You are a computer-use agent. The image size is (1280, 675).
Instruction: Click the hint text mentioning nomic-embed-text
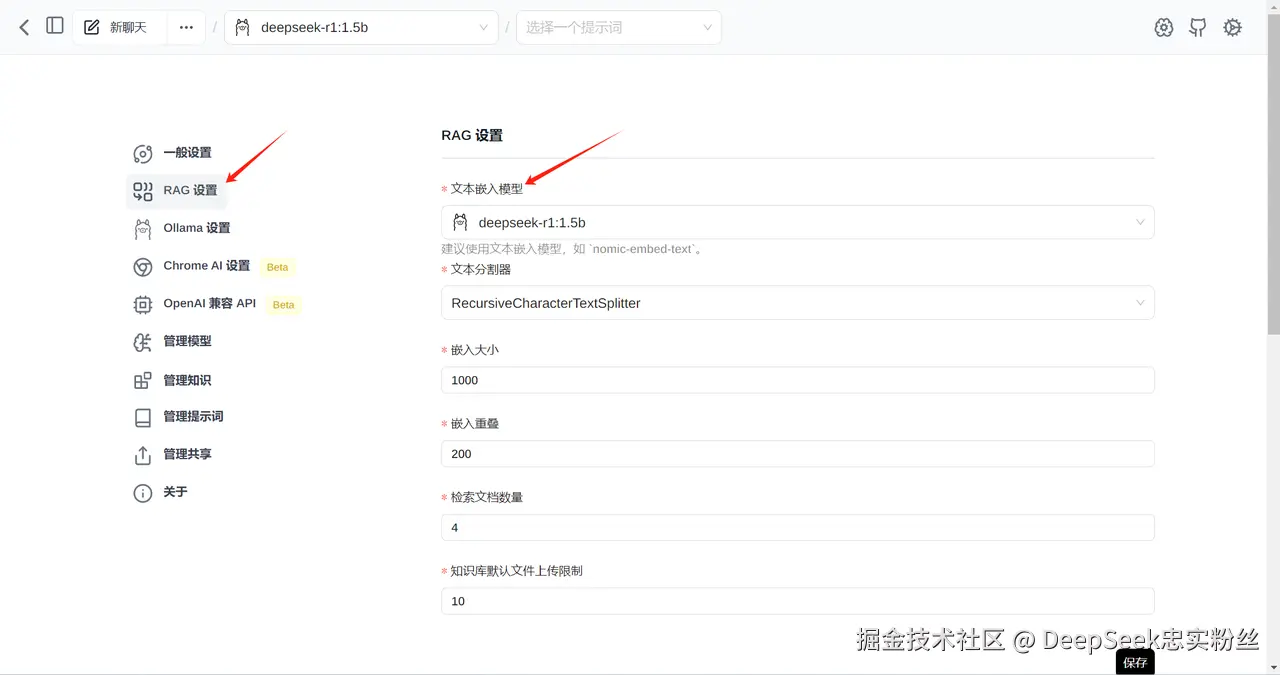click(573, 249)
